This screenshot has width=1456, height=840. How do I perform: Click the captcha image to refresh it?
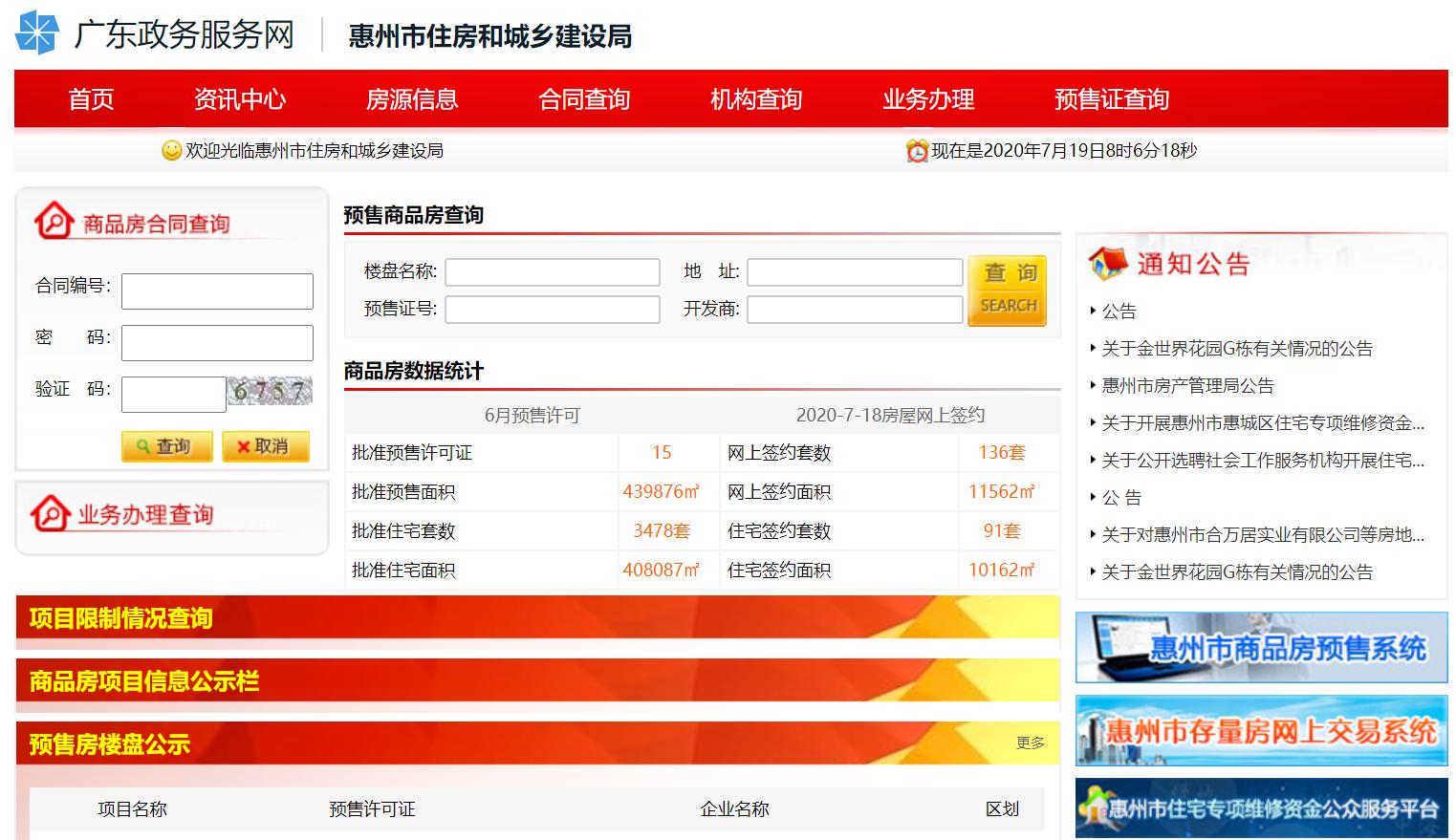pyautogui.click(x=269, y=393)
